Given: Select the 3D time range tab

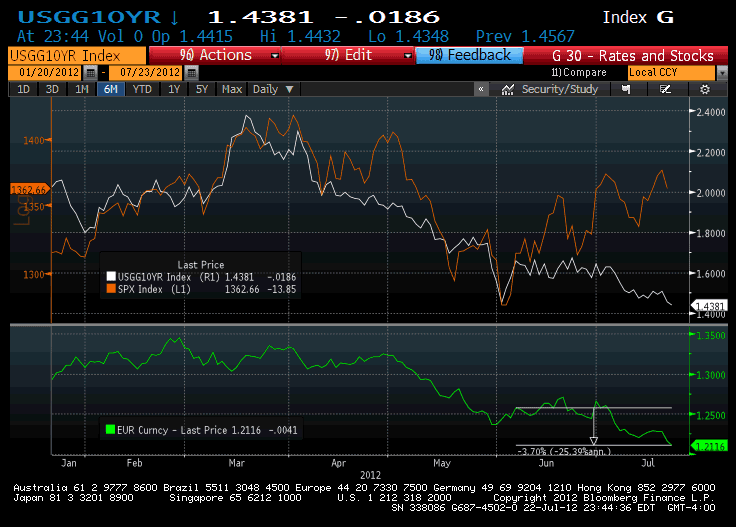Looking at the screenshot, I should [52, 89].
